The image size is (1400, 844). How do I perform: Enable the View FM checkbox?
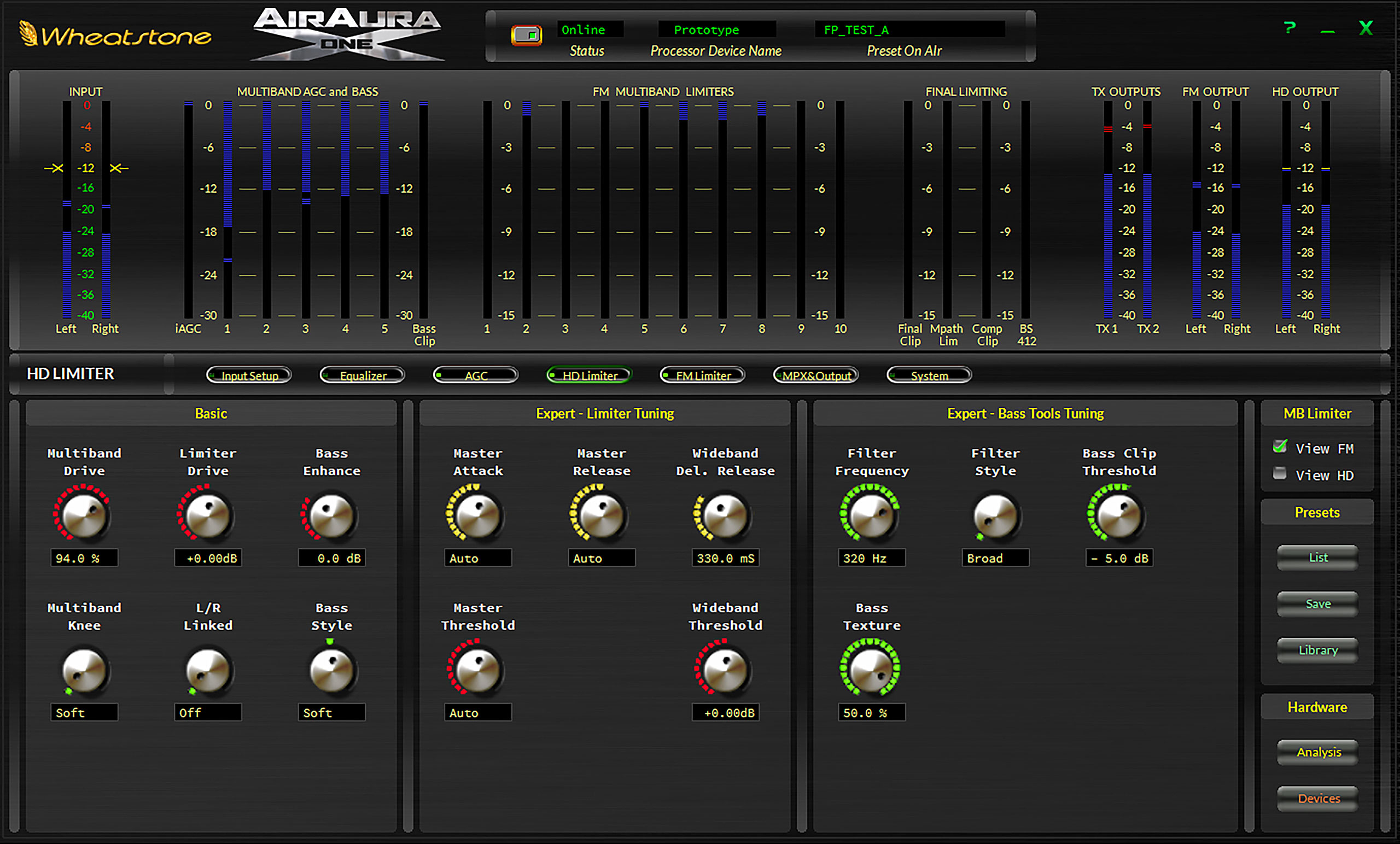(1280, 447)
